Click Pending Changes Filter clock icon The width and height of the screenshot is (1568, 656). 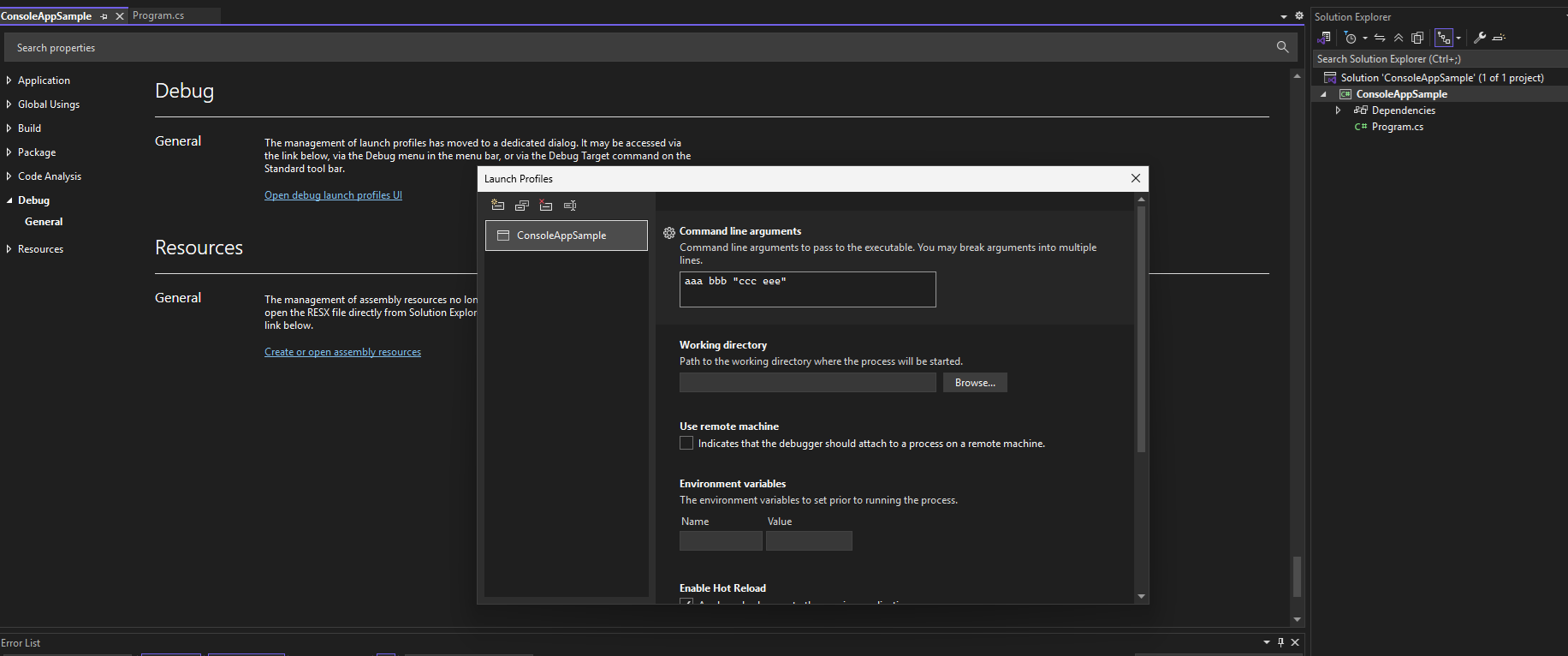click(x=1351, y=38)
